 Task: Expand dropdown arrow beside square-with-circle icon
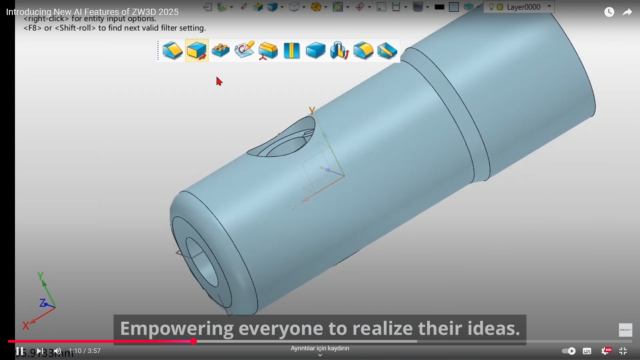[x=347, y=7]
